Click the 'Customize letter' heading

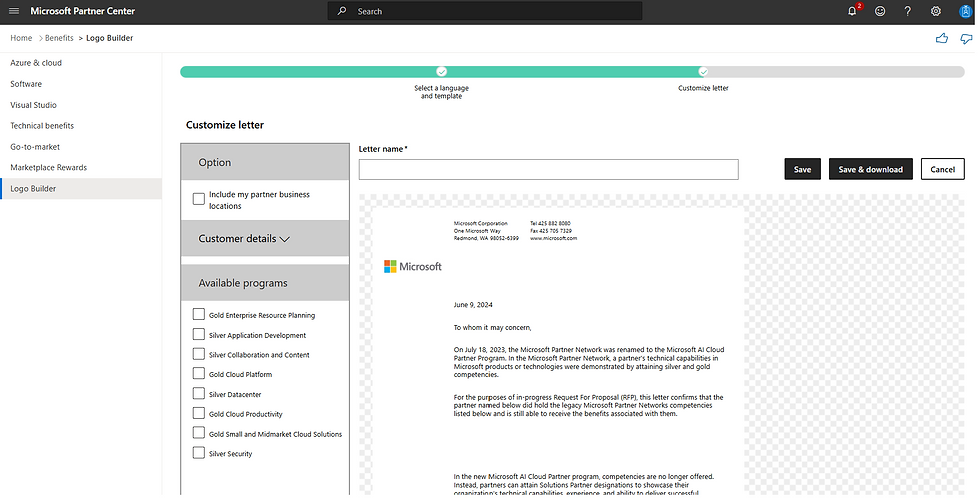(x=225, y=125)
